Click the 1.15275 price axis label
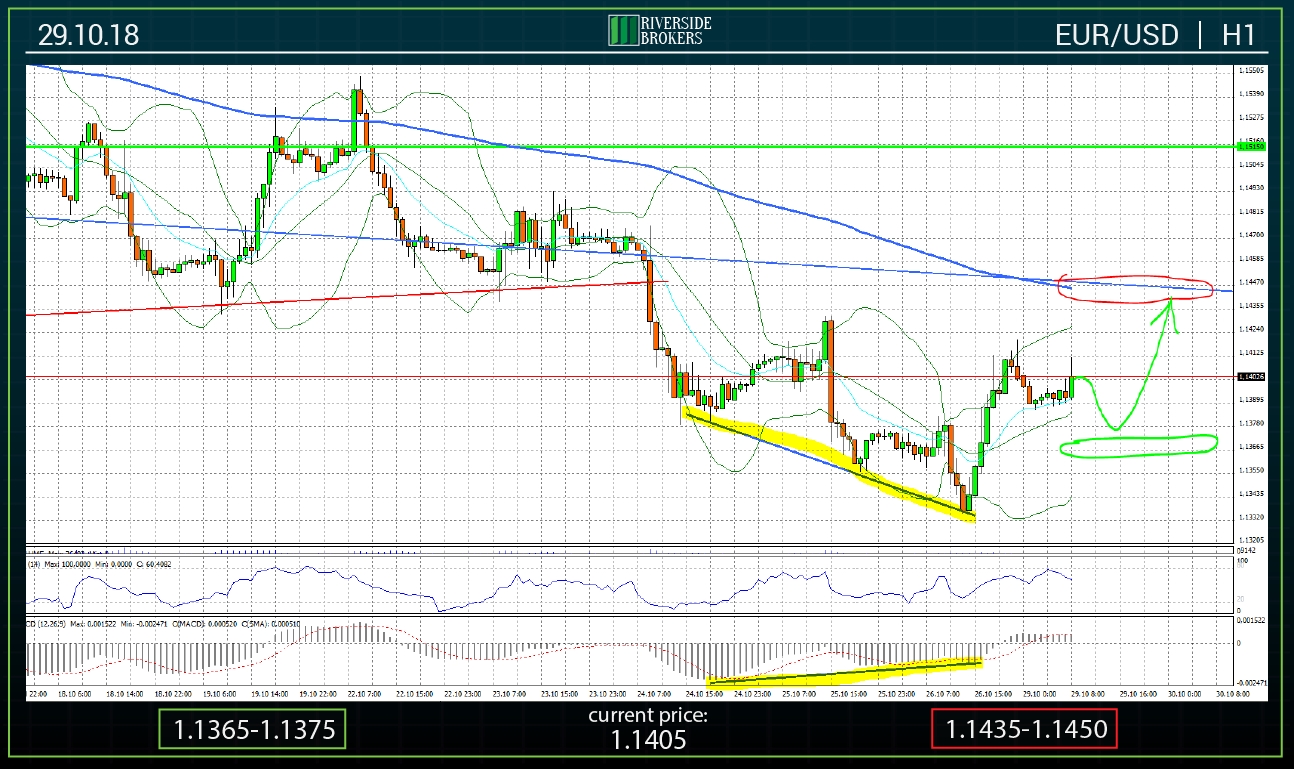Image resolution: width=1294 pixels, height=769 pixels. coord(1251,117)
